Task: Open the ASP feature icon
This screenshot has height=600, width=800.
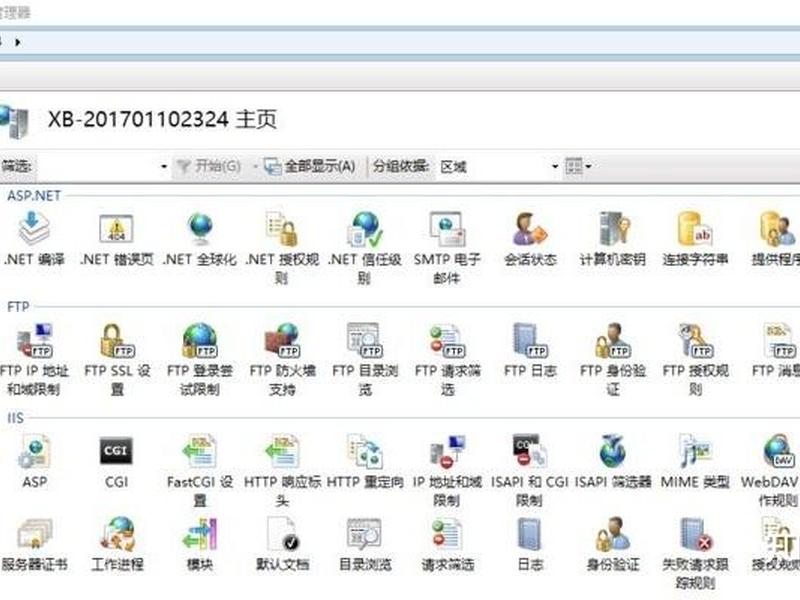Action: [34, 462]
